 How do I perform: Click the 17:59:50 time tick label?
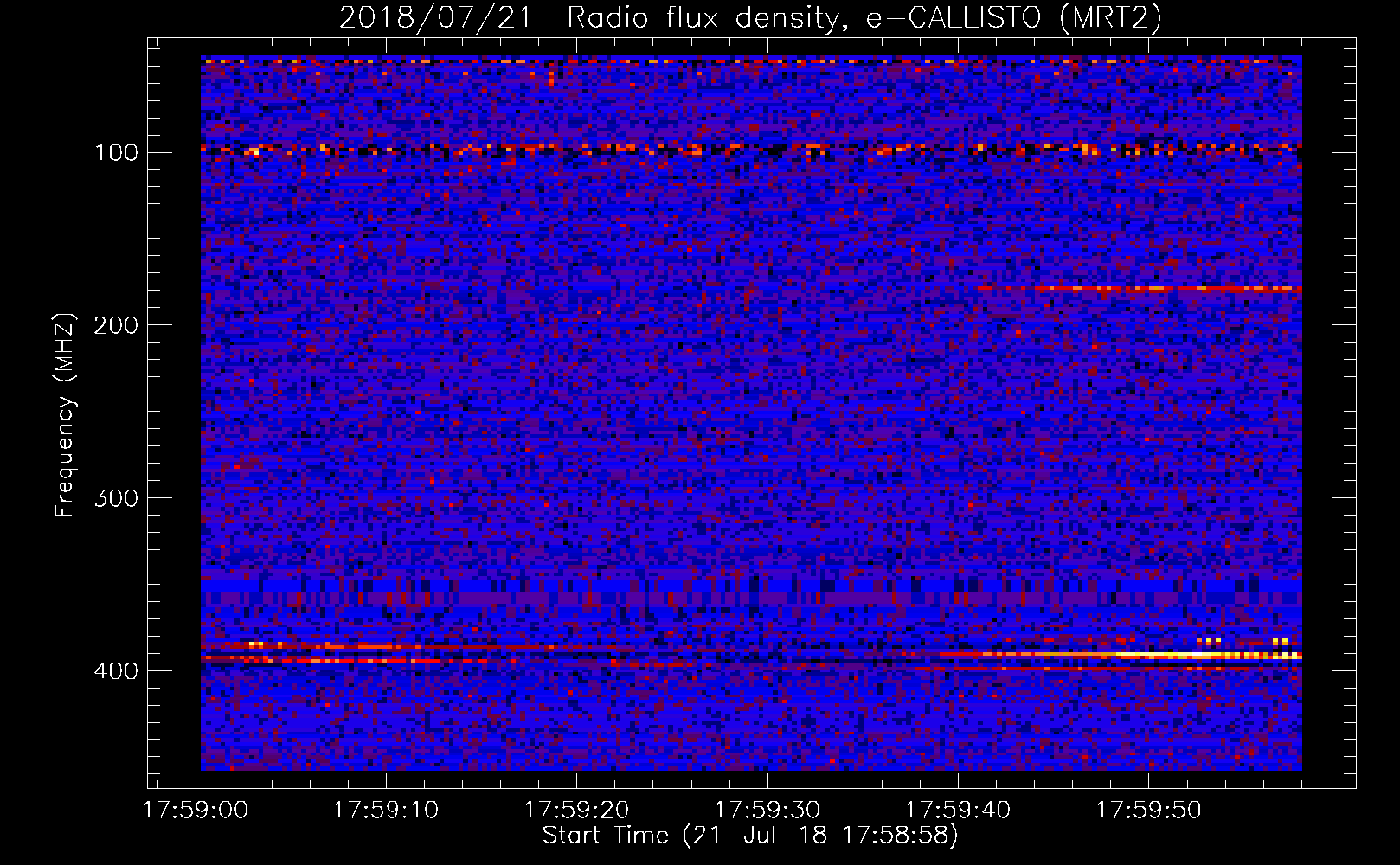point(1149,811)
